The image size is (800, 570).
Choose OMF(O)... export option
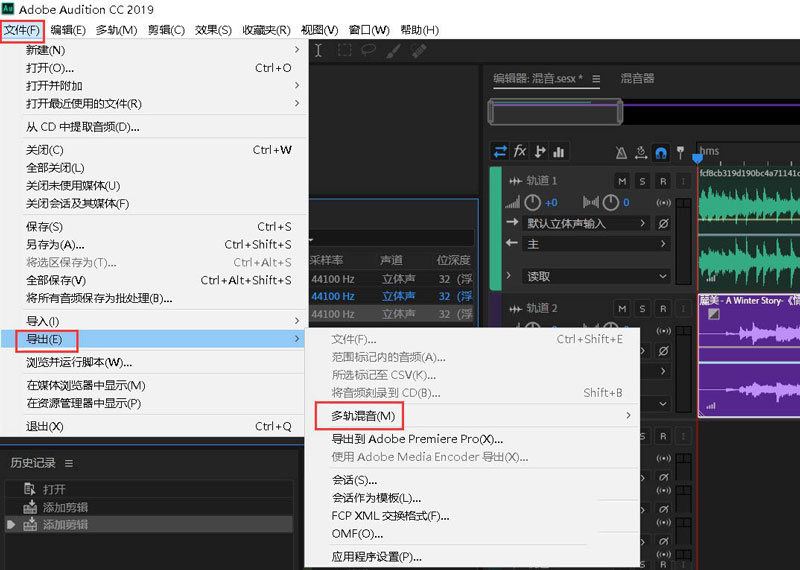[472, 534]
